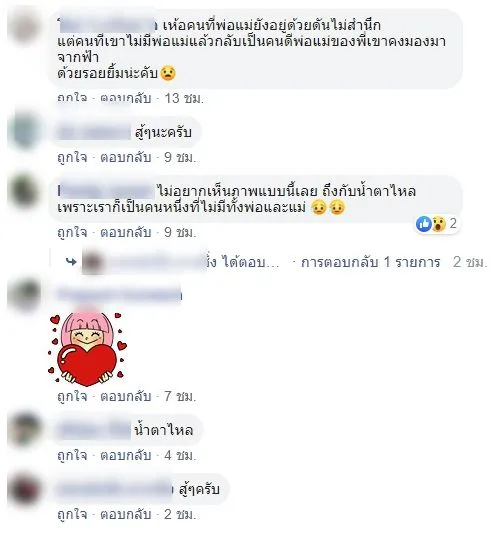Open the 7 ชม. timestamp under sticker
Viewport: 495px width, 534px height.
[180, 396]
